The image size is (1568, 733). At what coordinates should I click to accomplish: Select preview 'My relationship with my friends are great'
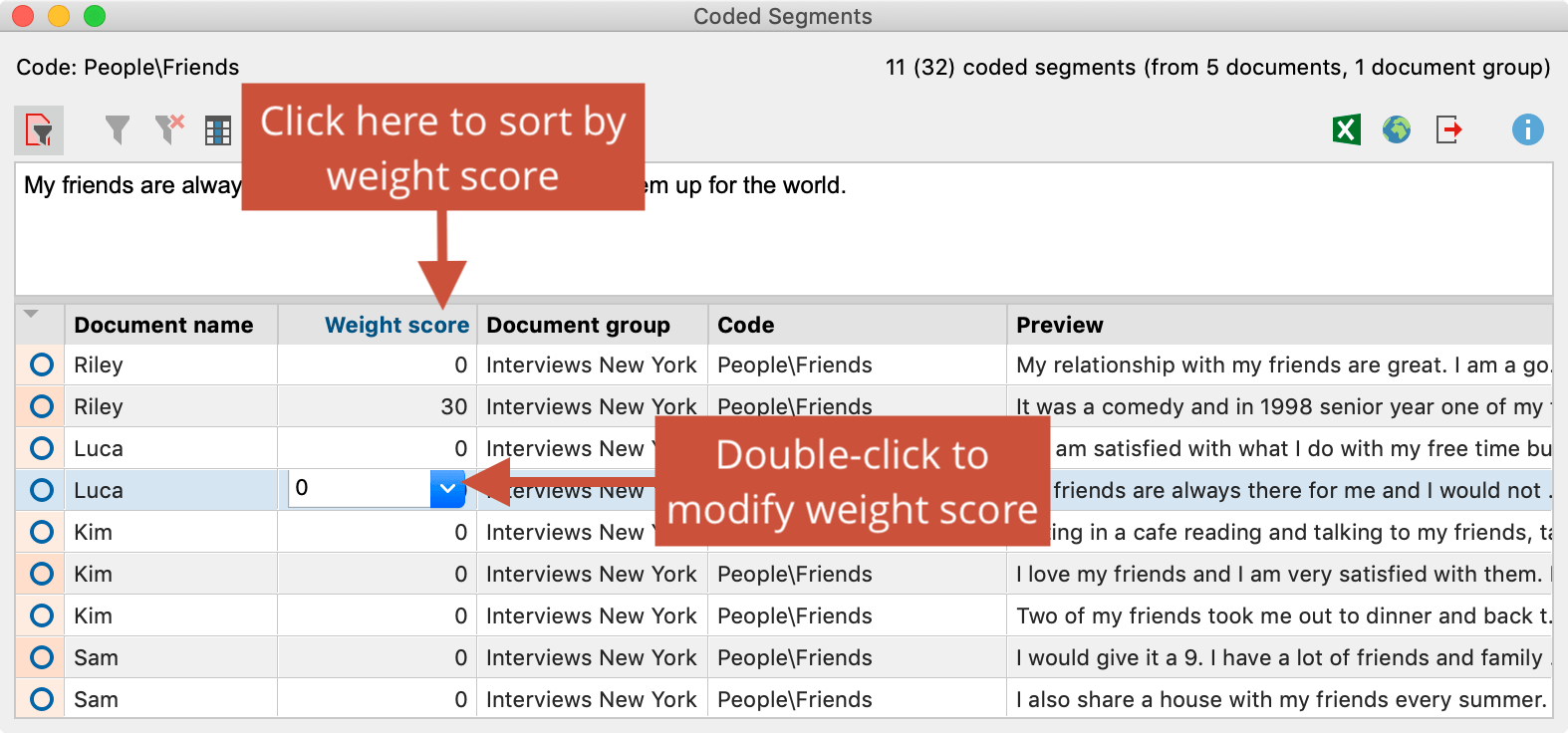[x=1280, y=365]
